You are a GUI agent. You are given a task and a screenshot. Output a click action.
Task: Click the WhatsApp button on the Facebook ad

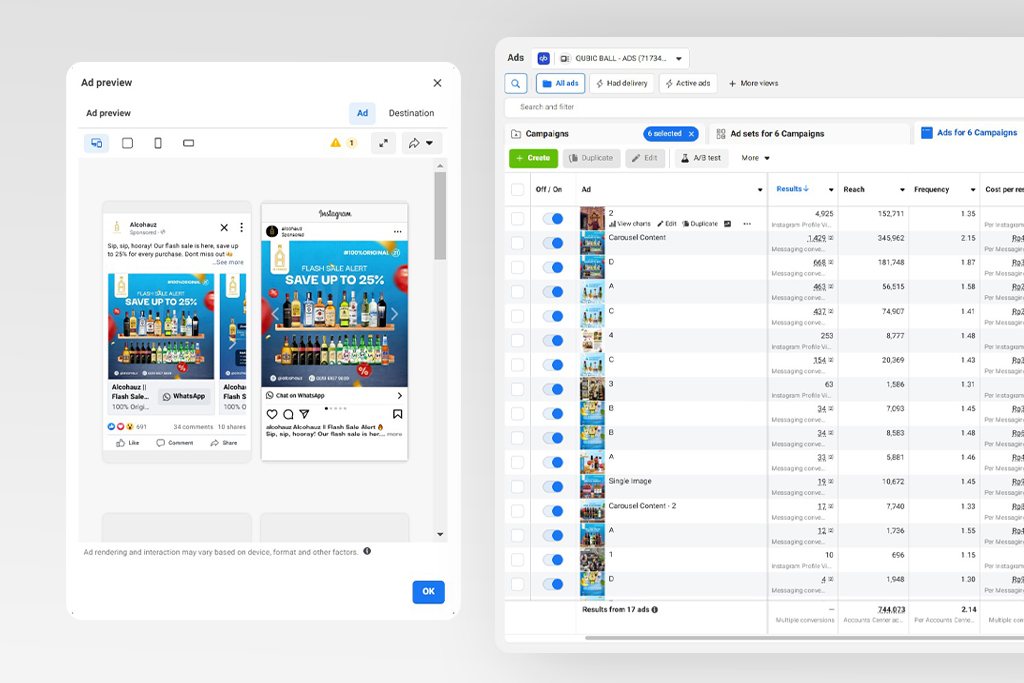point(184,396)
